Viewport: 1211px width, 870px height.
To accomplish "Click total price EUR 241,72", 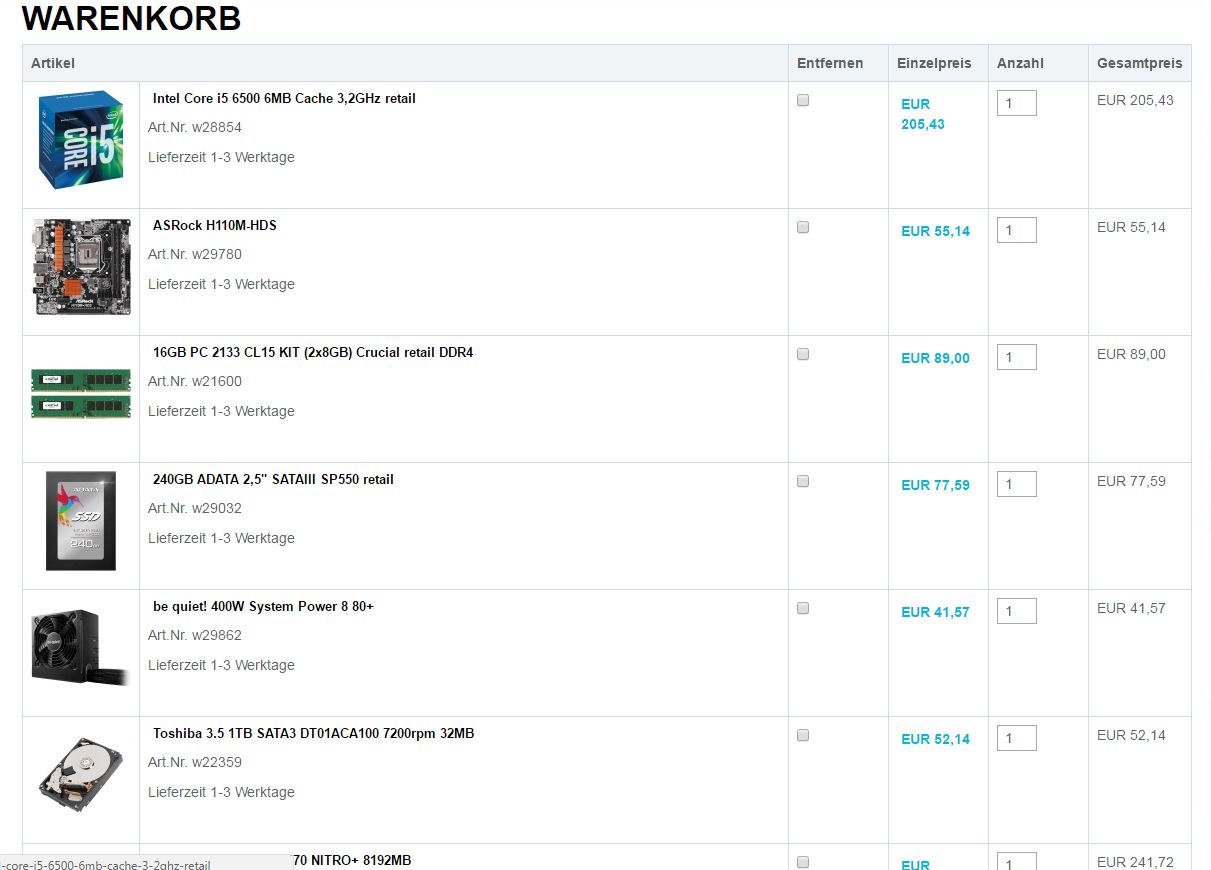I will click(x=1135, y=862).
